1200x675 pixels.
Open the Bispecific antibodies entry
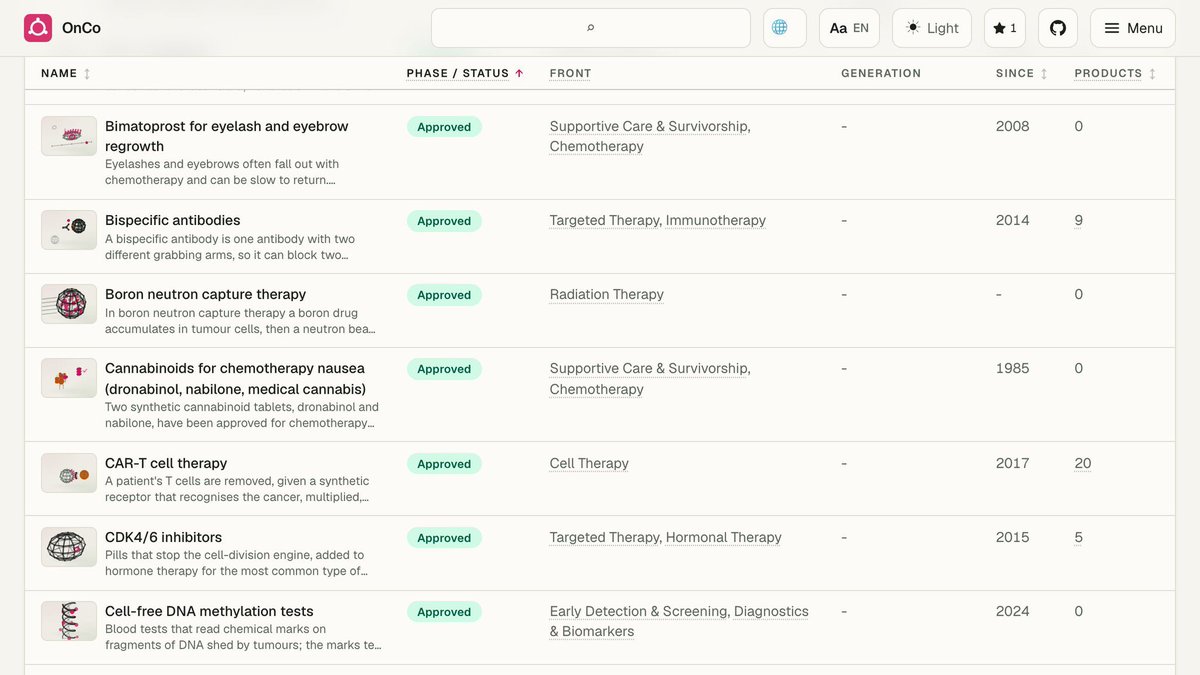pos(173,220)
